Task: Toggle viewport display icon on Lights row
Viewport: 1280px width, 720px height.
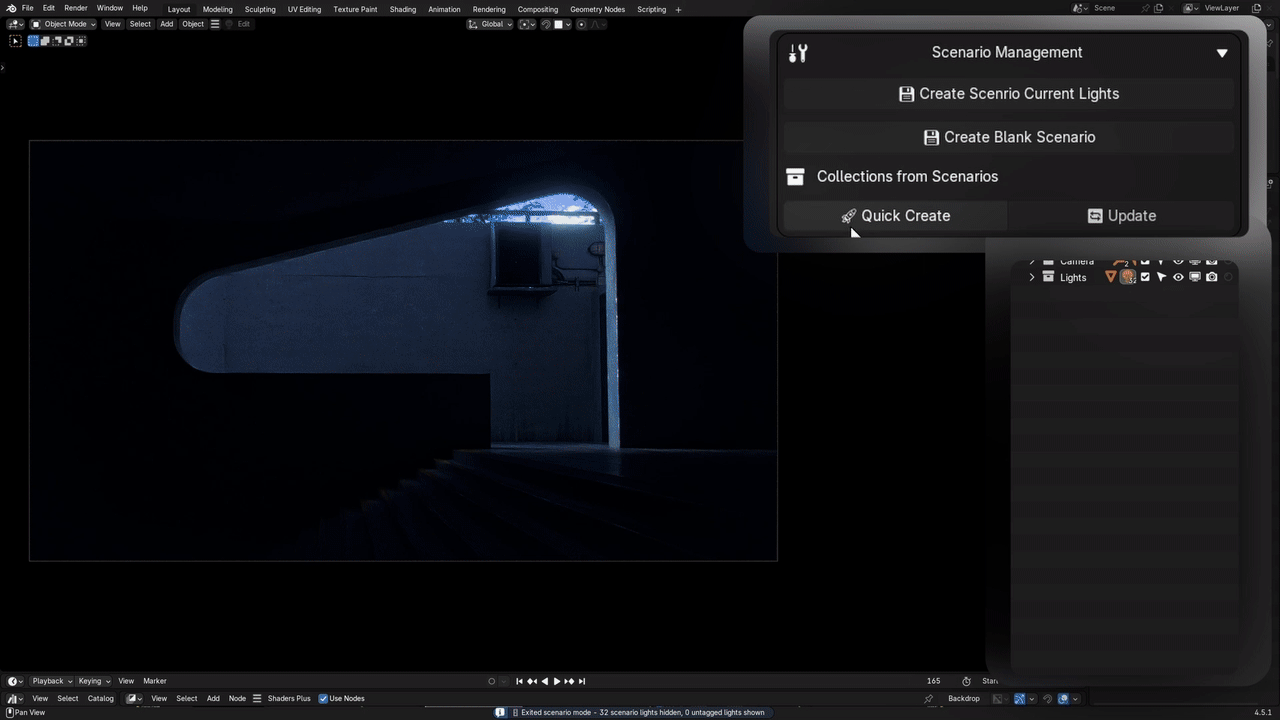Action: pos(1195,277)
